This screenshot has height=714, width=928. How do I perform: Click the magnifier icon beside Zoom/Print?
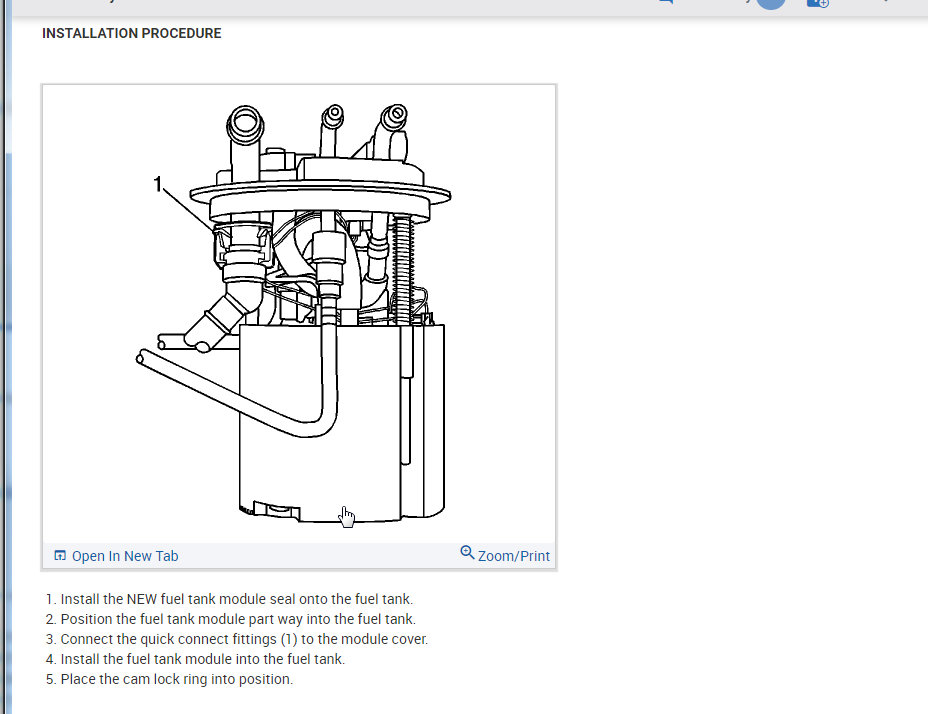tap(467, 552)
